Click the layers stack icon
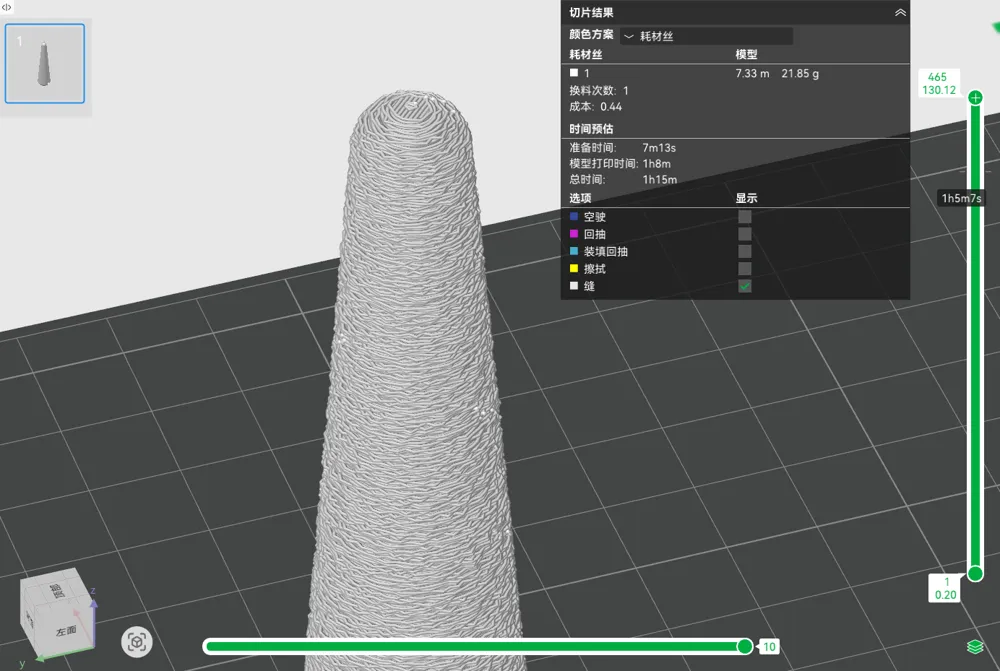 [975, 646]
